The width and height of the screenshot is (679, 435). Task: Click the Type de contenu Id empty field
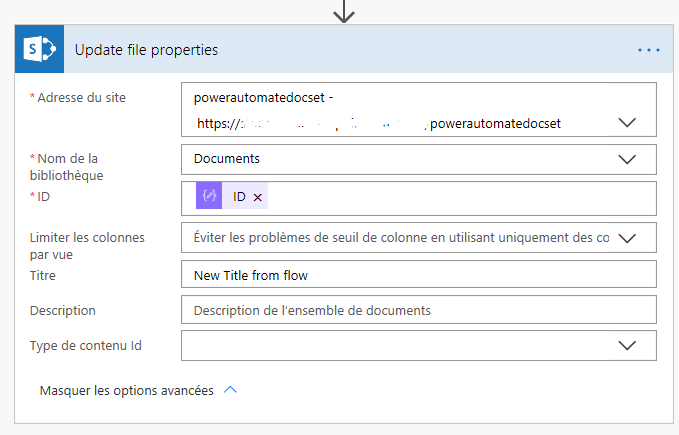coord(398,345)
